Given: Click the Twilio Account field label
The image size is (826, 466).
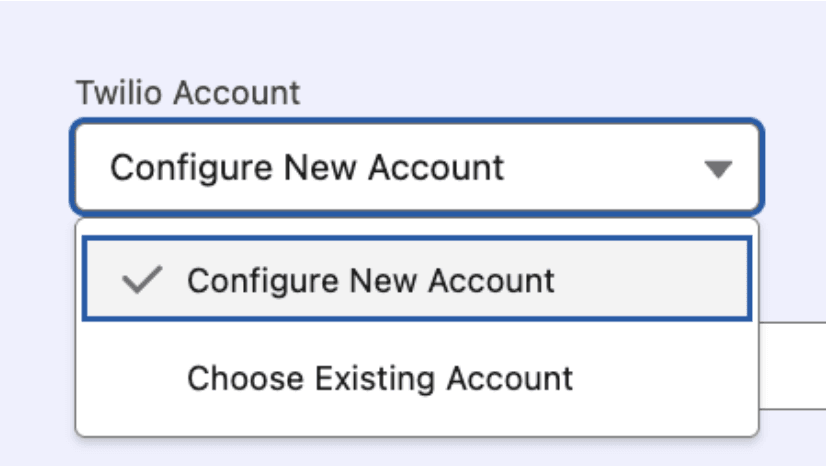Looking at the screenshot, I should click(188, 93).
